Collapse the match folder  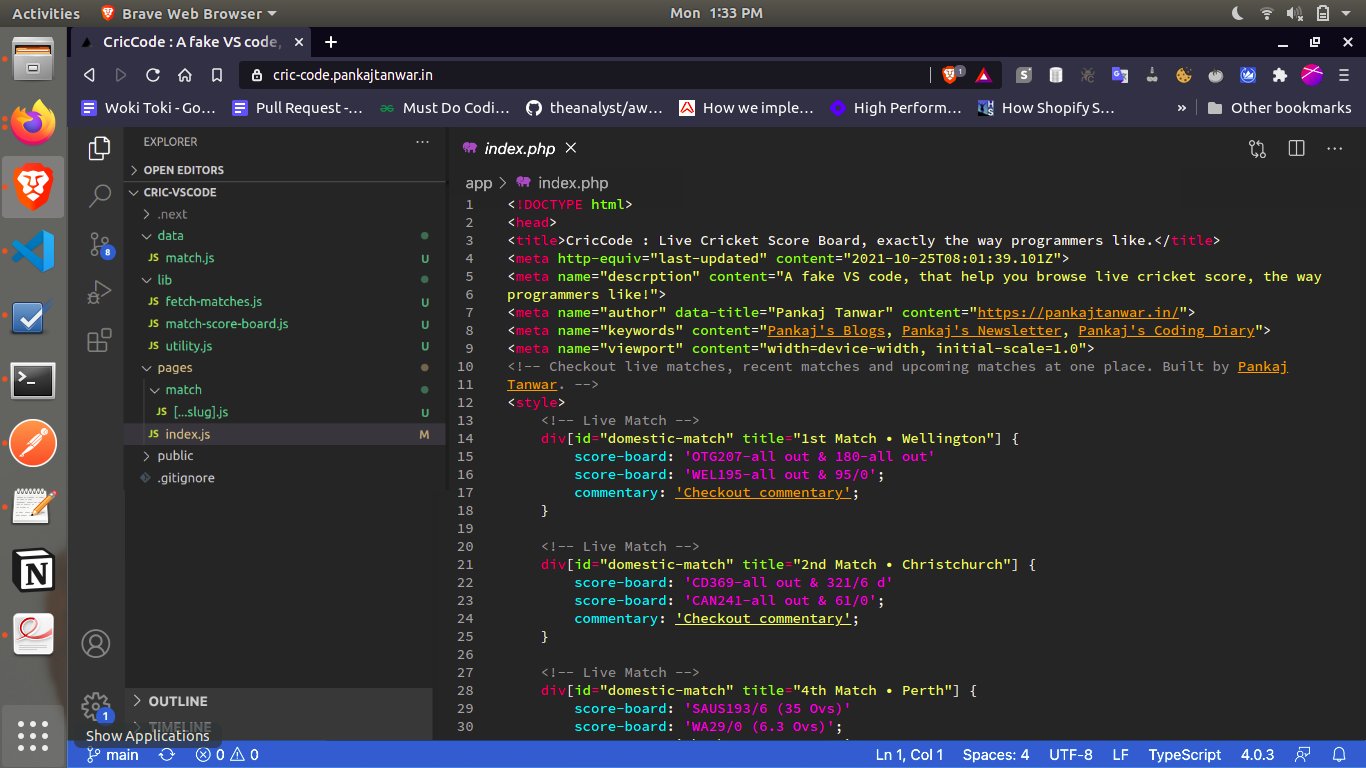(183, 390)
